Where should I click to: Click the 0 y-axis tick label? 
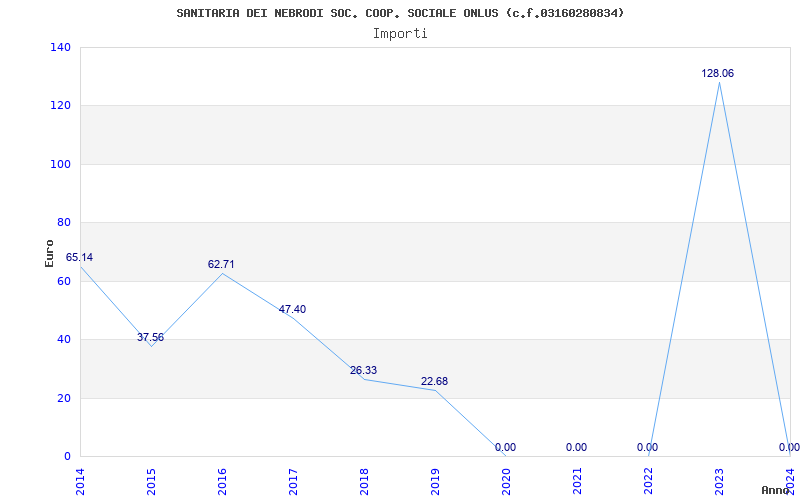[67, 456]
